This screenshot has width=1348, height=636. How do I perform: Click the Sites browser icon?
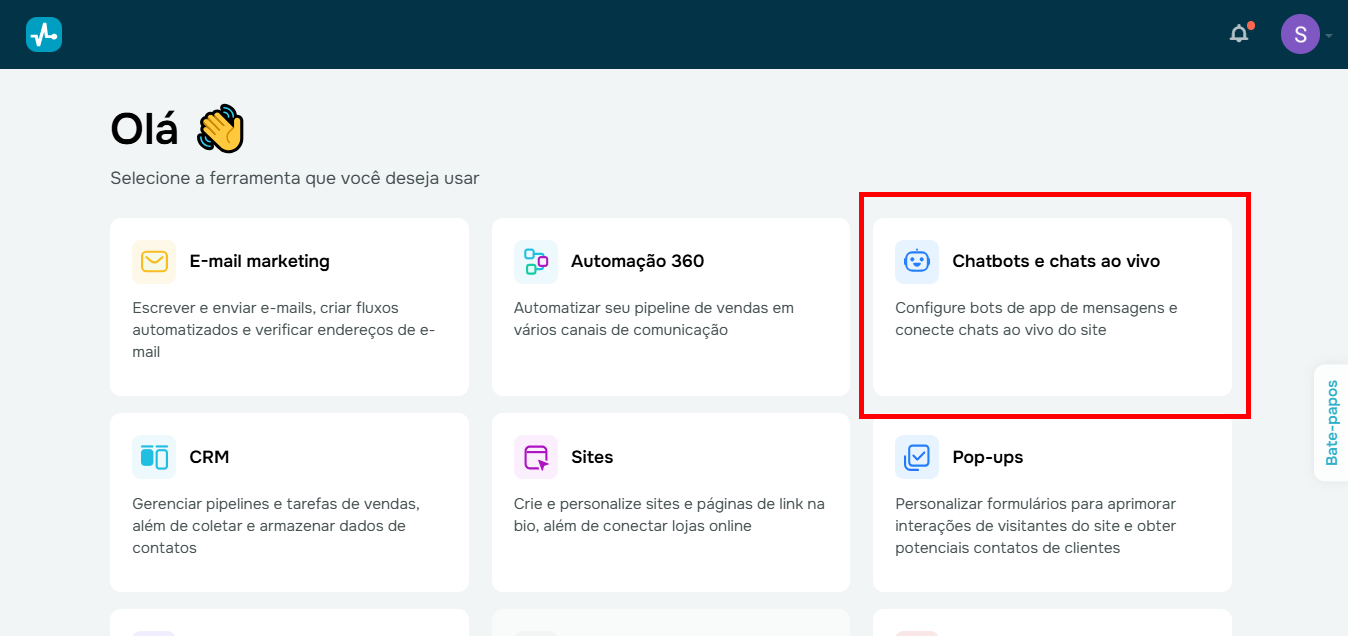pyautogui.click(x=536, y=458)
